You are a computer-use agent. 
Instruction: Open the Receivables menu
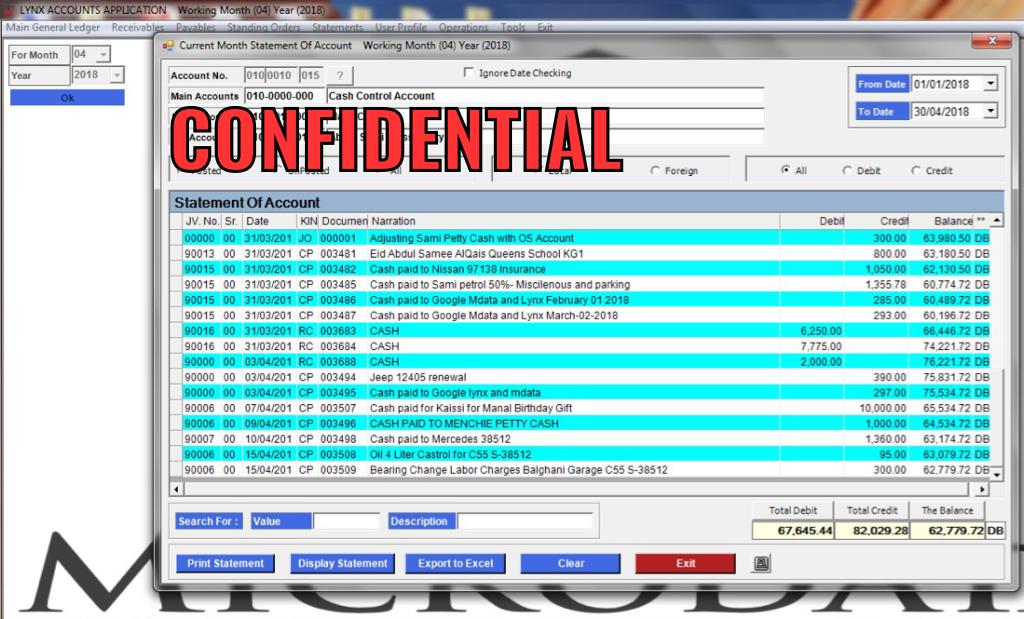tap(138, 27)
